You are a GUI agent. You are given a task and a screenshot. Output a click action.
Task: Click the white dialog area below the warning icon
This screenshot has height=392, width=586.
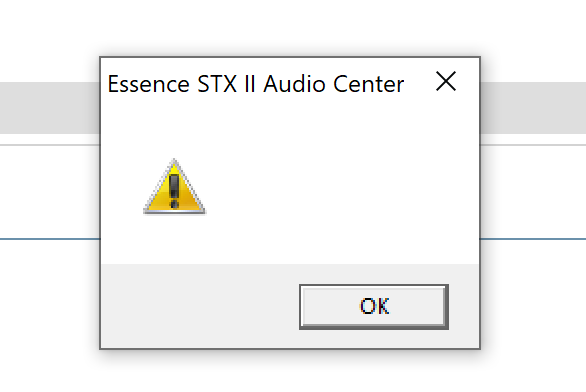[175, 240]
